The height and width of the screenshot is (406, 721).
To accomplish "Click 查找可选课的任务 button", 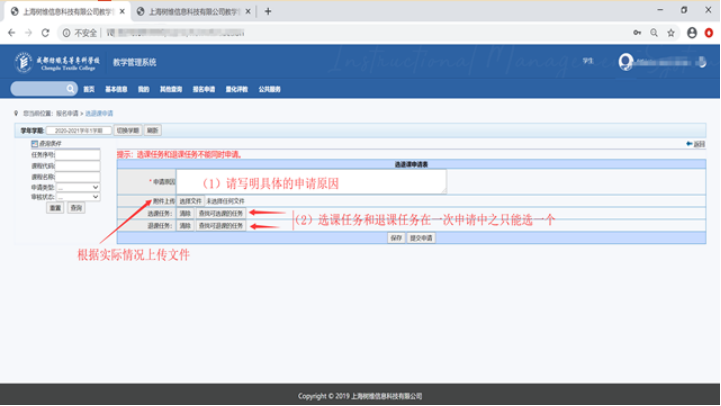I will (x=220, y=213).
